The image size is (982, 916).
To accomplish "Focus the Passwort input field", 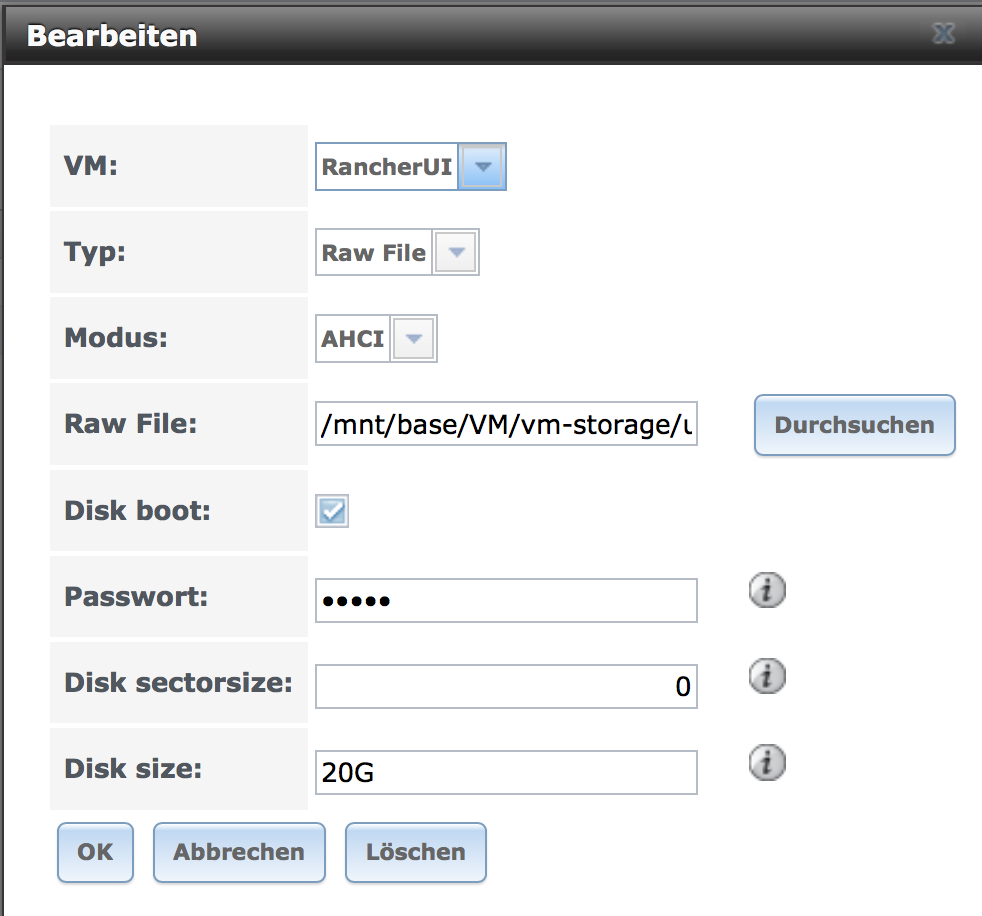I will click(x=506, y=600).
